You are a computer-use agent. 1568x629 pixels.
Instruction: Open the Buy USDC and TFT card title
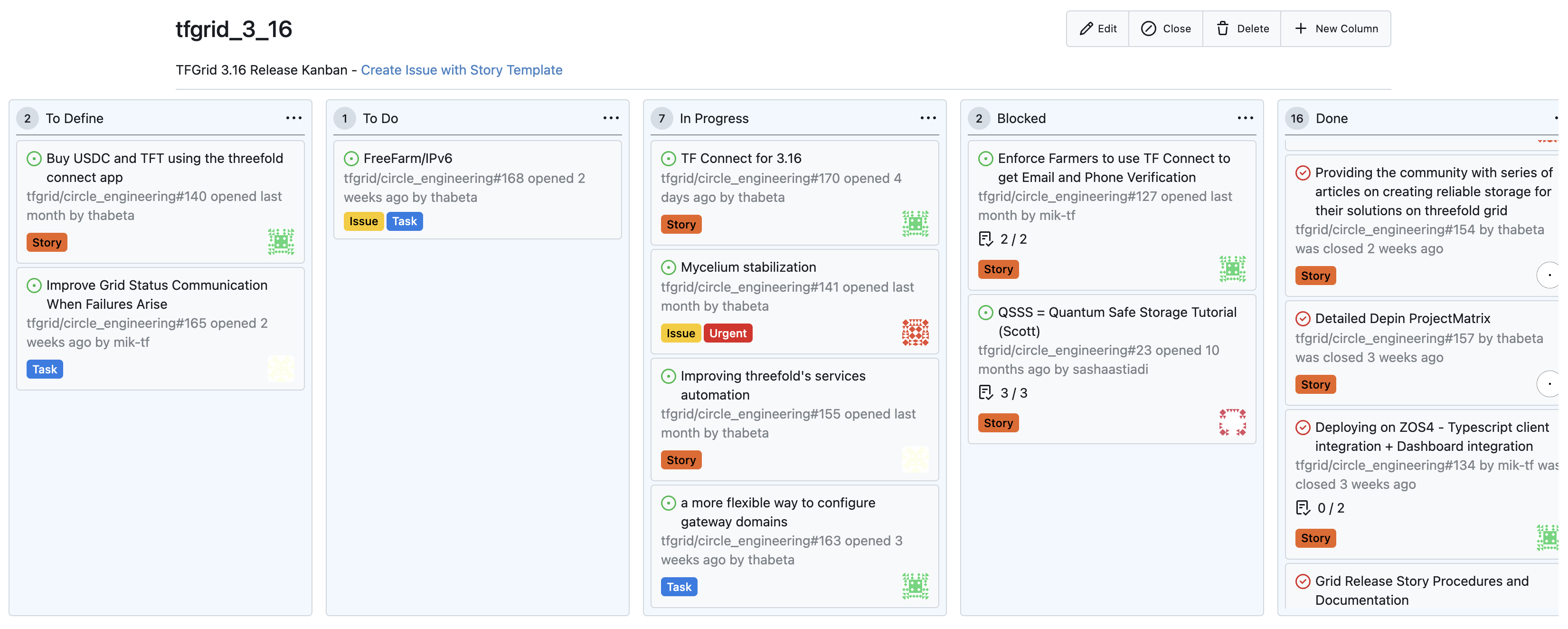pyautogui.click(x=164, y=167)
